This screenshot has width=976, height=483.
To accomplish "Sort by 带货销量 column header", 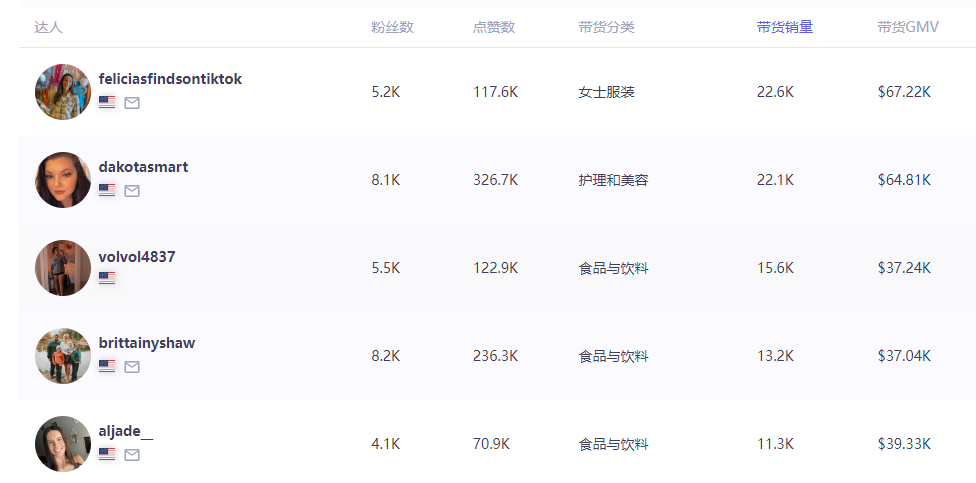I will 784,27.
